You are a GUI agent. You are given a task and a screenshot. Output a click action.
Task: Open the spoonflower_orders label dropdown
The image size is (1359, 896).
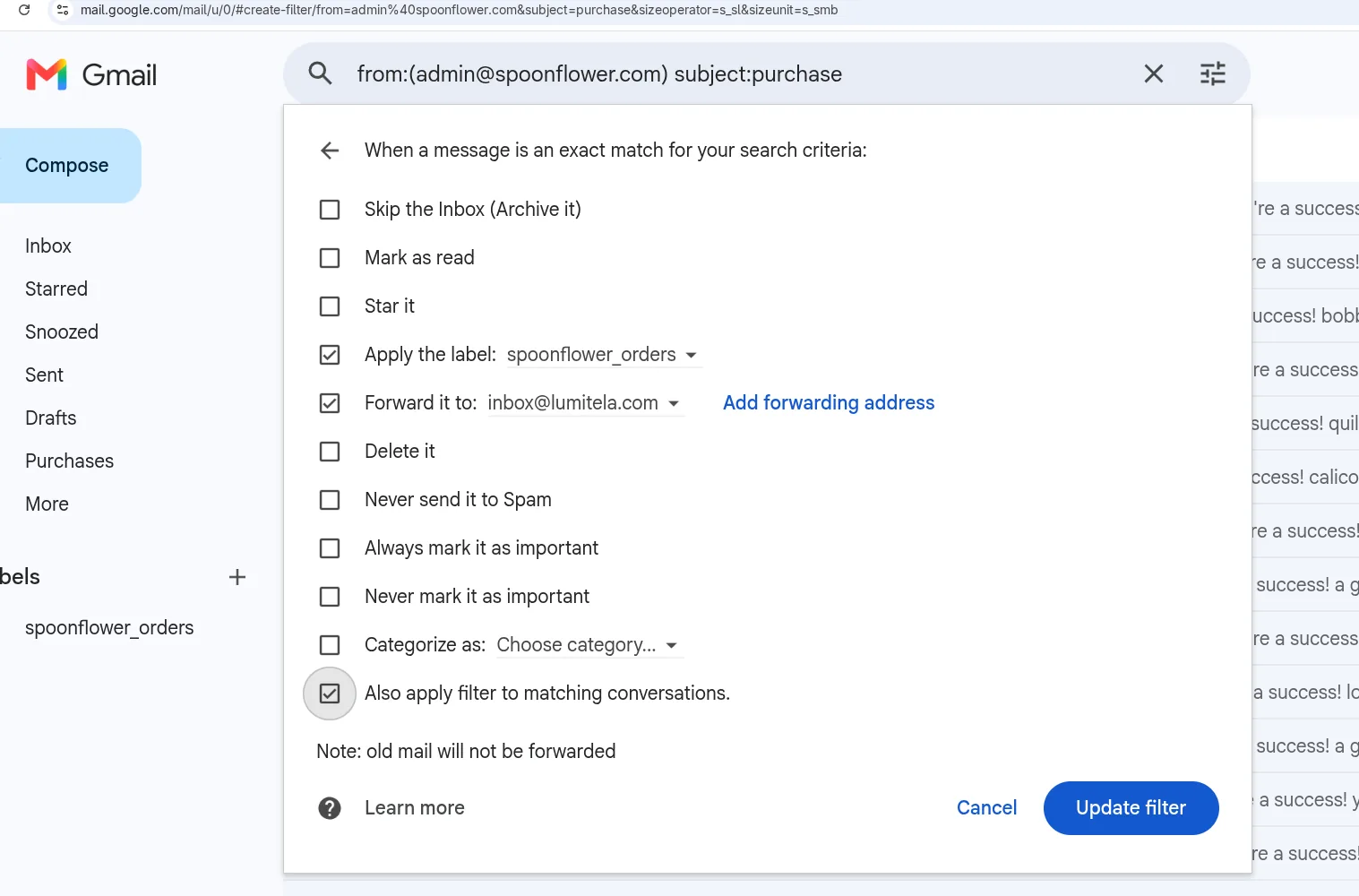click(603, 355)
